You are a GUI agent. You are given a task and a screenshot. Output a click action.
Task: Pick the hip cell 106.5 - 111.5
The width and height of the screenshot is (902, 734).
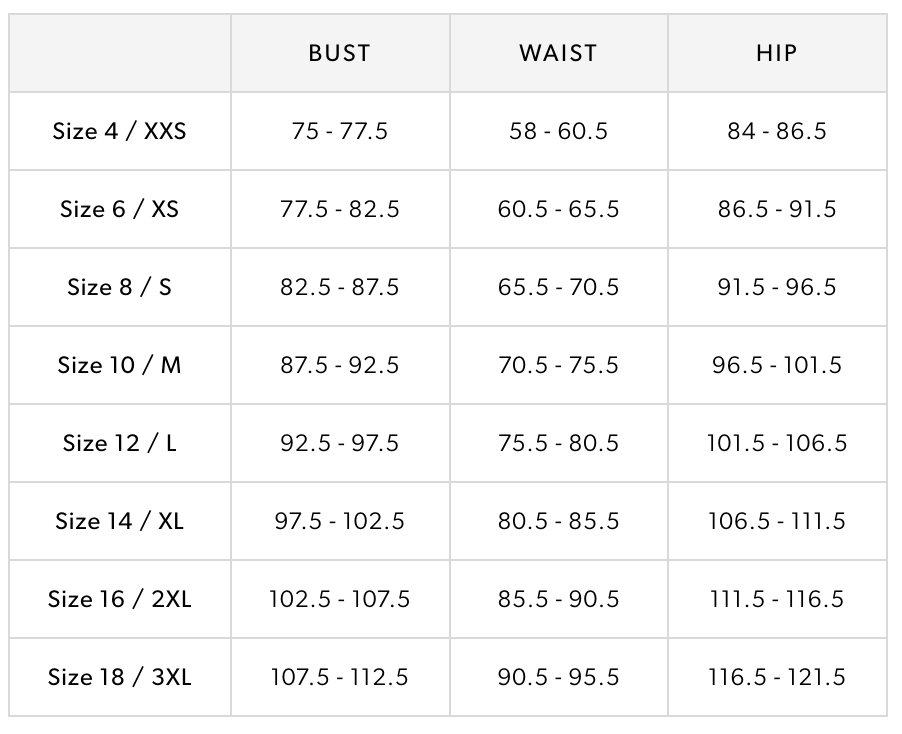click(x=777, y=521)
